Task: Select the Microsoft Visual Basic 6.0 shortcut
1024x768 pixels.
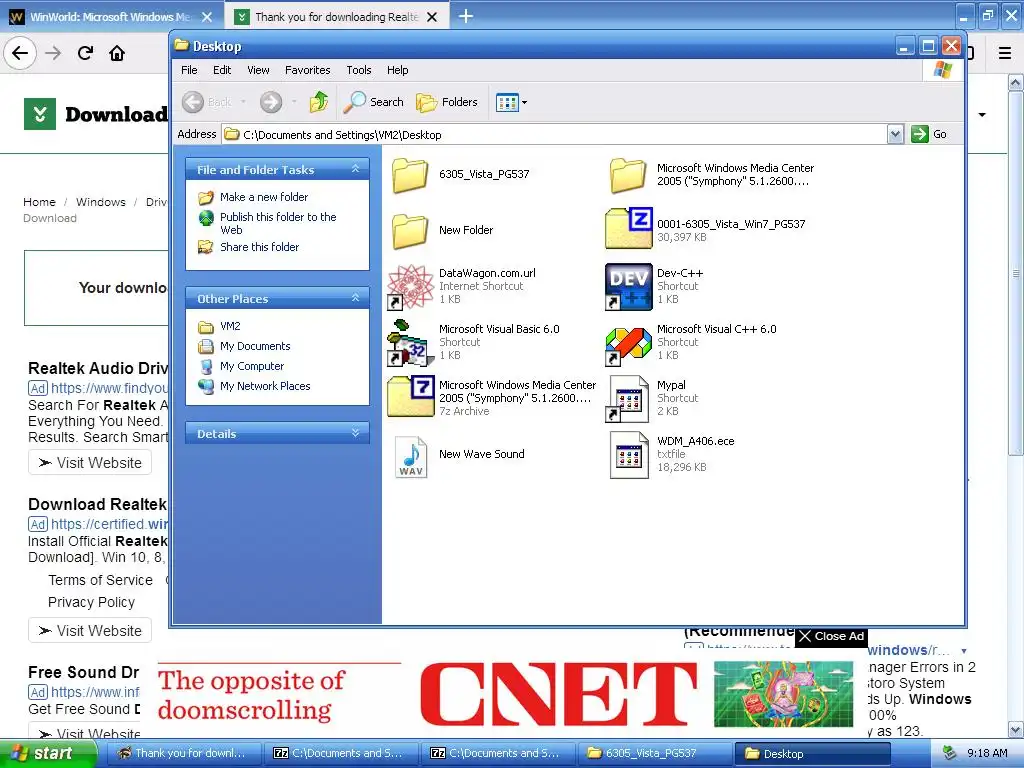Action: tap(411, 343)
